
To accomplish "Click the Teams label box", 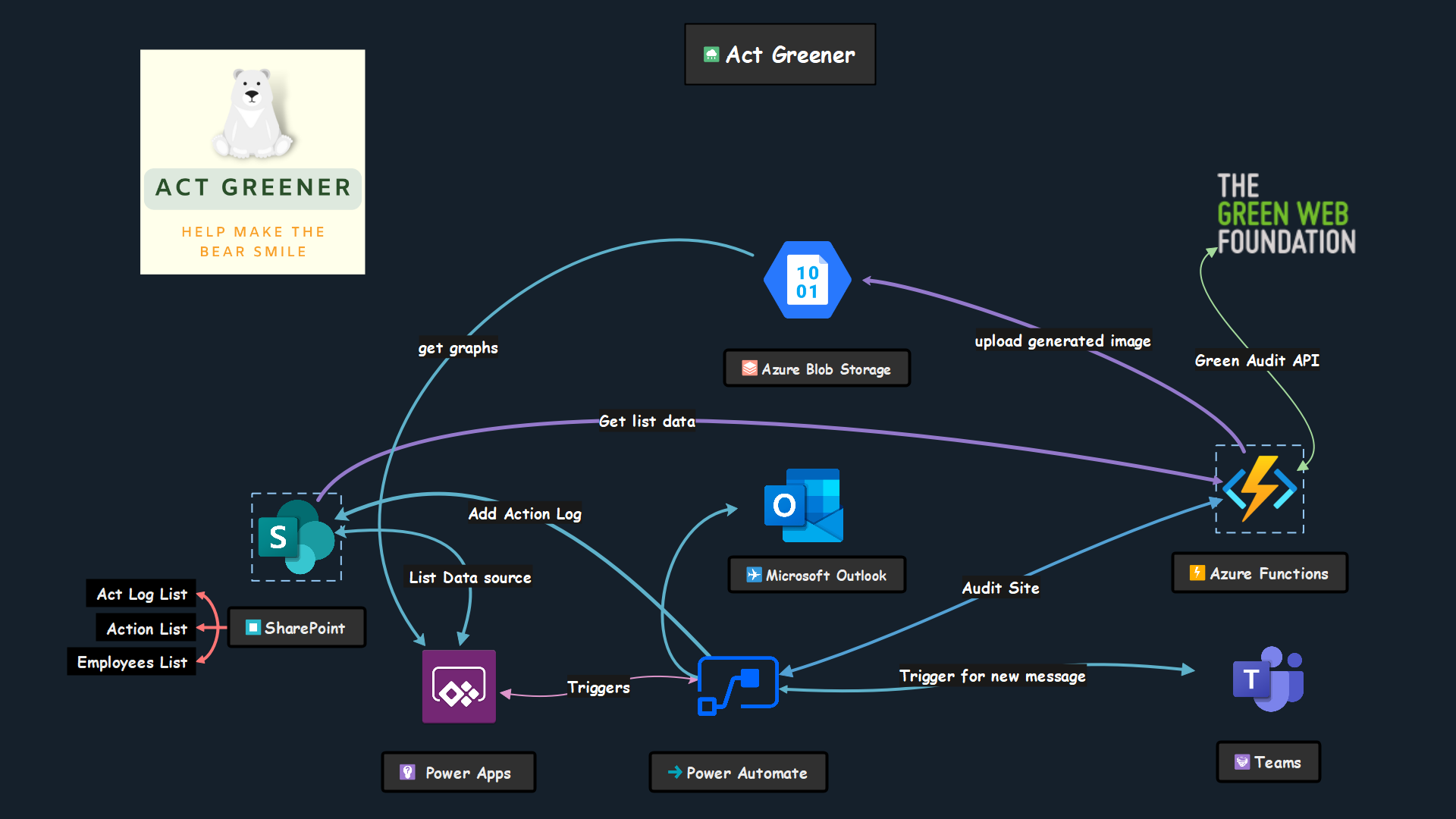I will [1268, 762].
